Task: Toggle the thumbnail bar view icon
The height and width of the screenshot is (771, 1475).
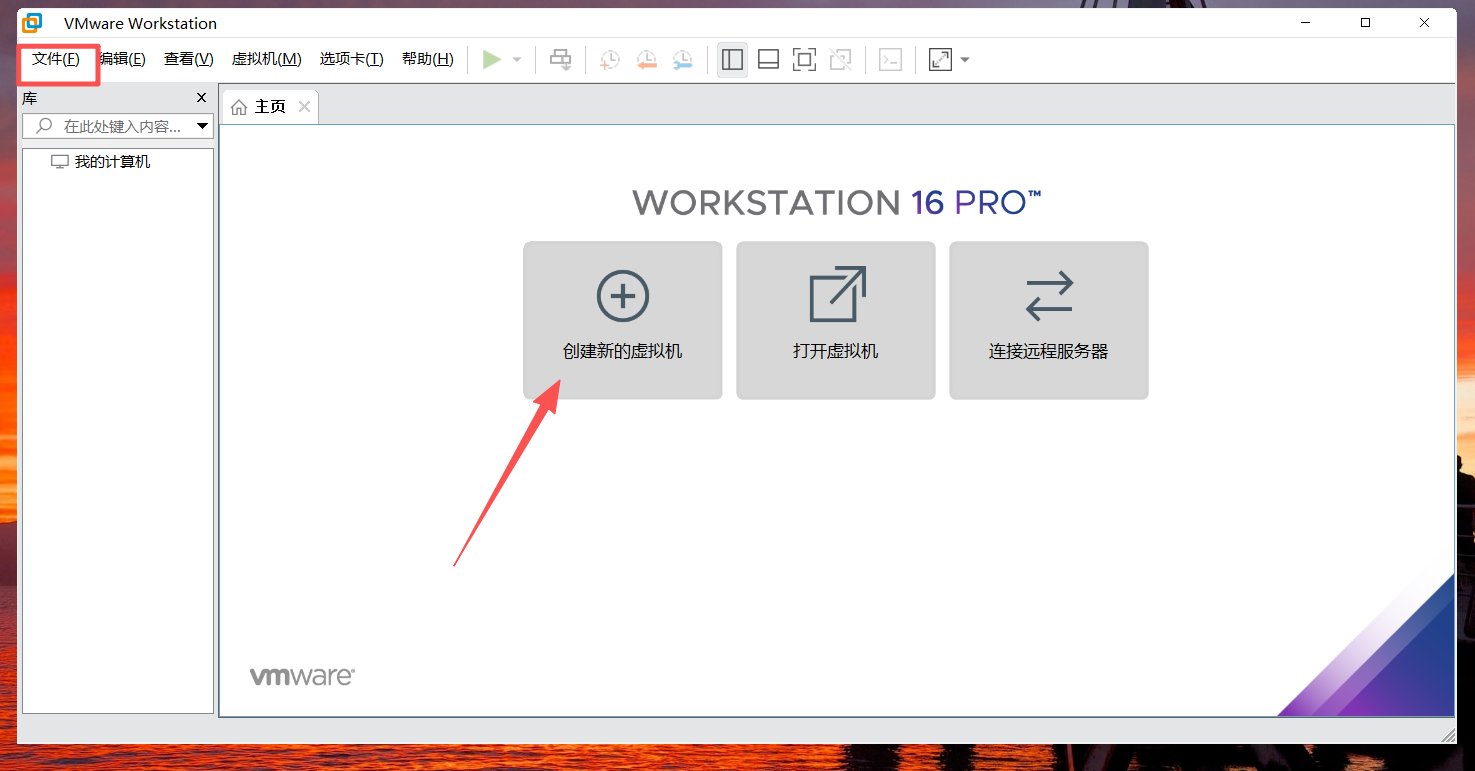Action: pos(768,60)
